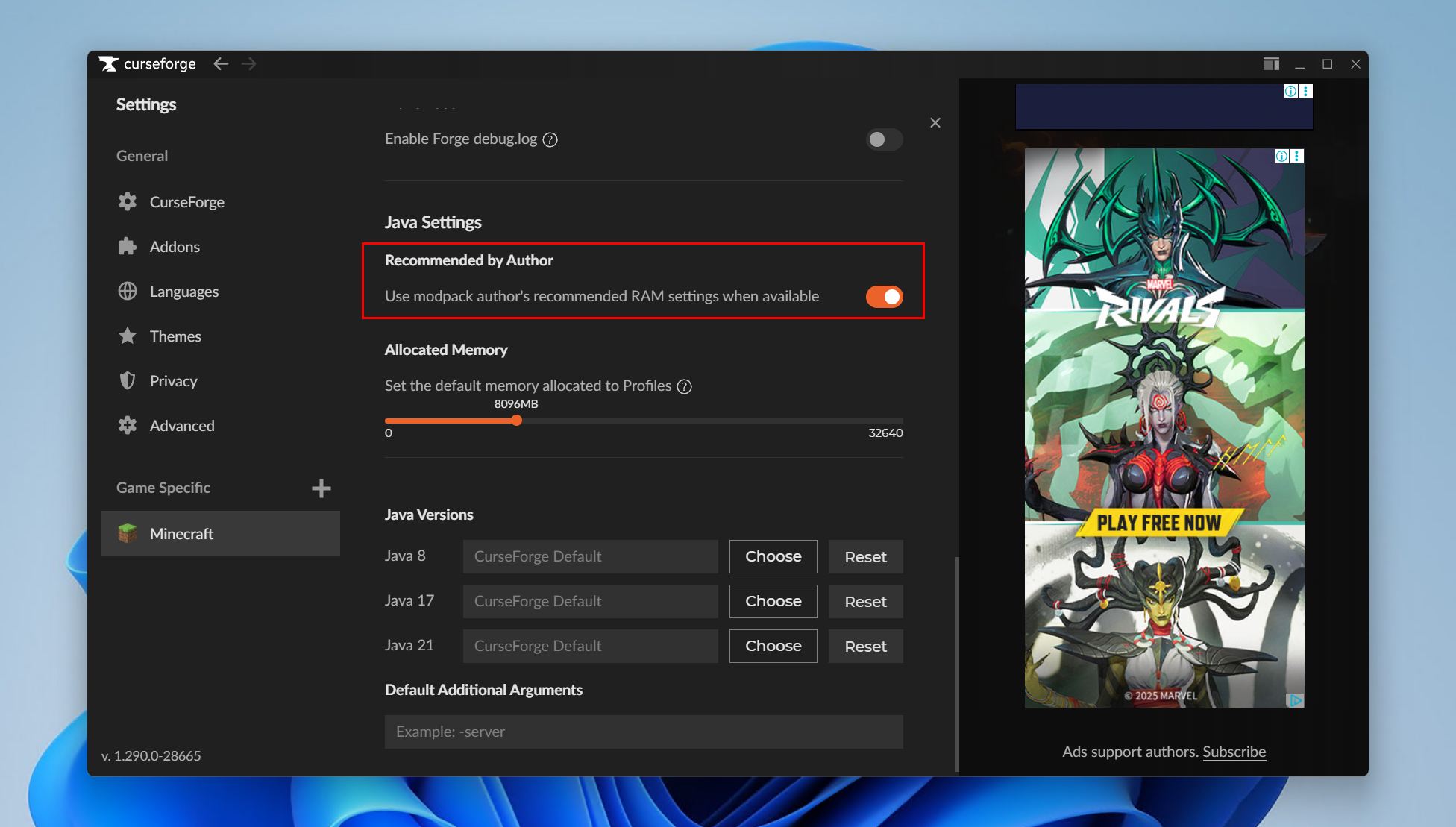Image resolution: width=1456 pixels, height=827 pixels.
Task: Reset the Java 17 path
Action: 866,601
